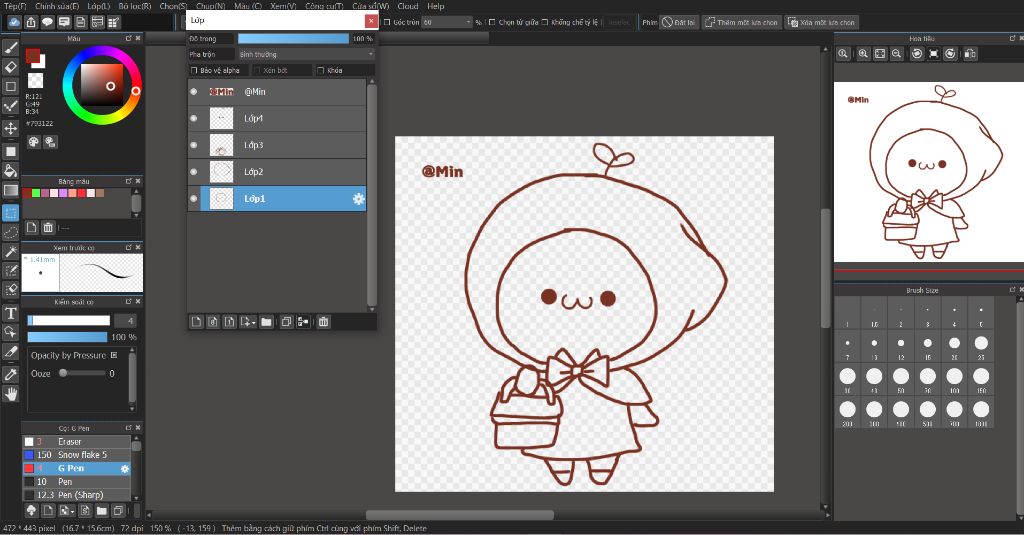The height and width of the screenshot is (535, 1024).
Task: Select the Eraser brush in list
Action: point(77,442)
